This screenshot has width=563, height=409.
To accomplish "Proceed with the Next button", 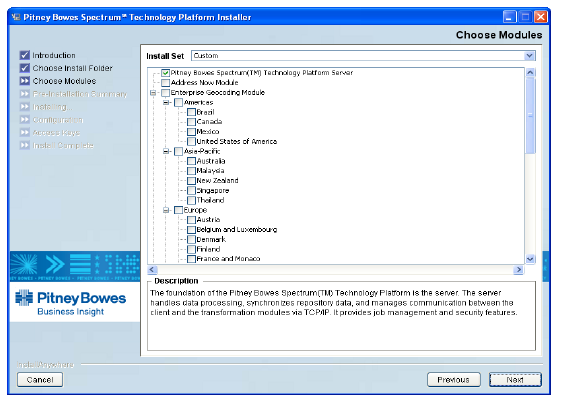I will click(x=515, y=380).
